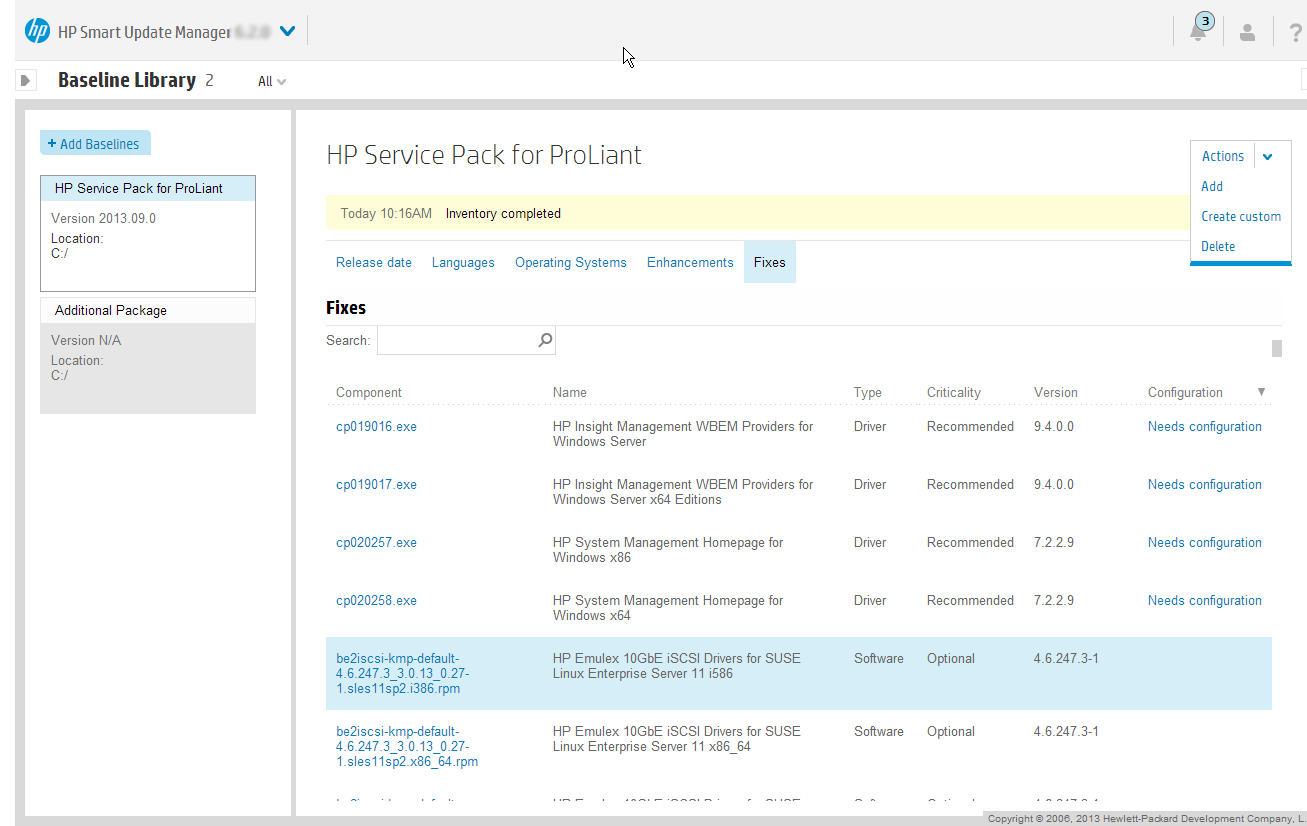Open the Actions dropdown chevron
Image resolution: width=1307 pixels, height=826 pixels.
click(1268, 156)
